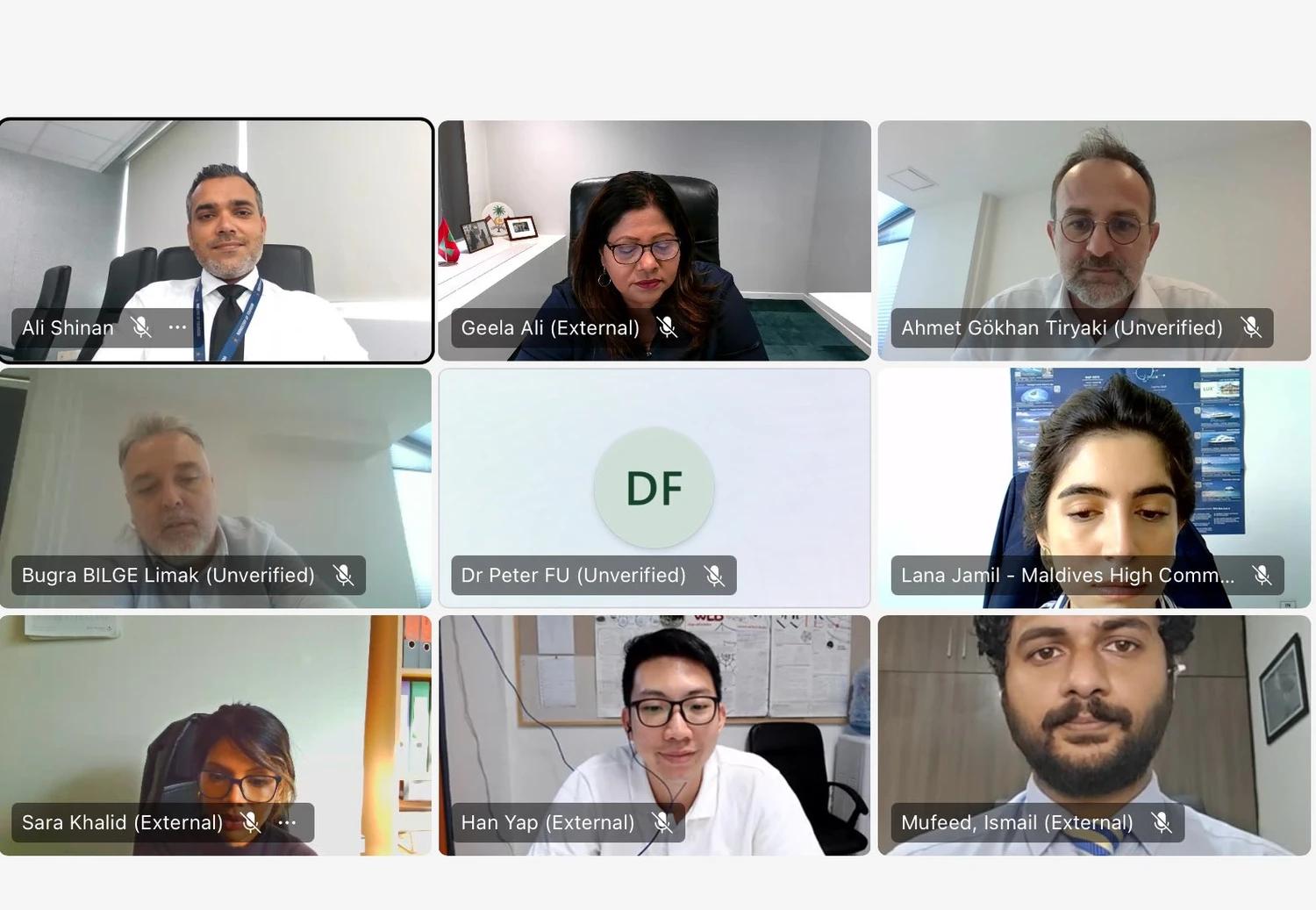This screenshot has height=910, width=1316.
Task: Click the Ahmet Gökhan Tiryaki name label
Action: (1062, 327)
